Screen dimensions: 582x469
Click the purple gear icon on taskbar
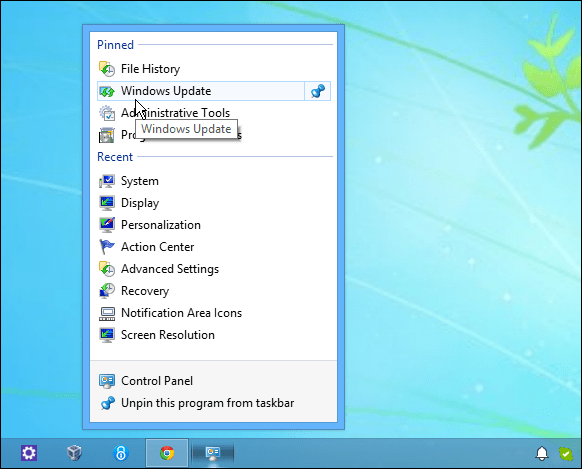tap(29, 453)
